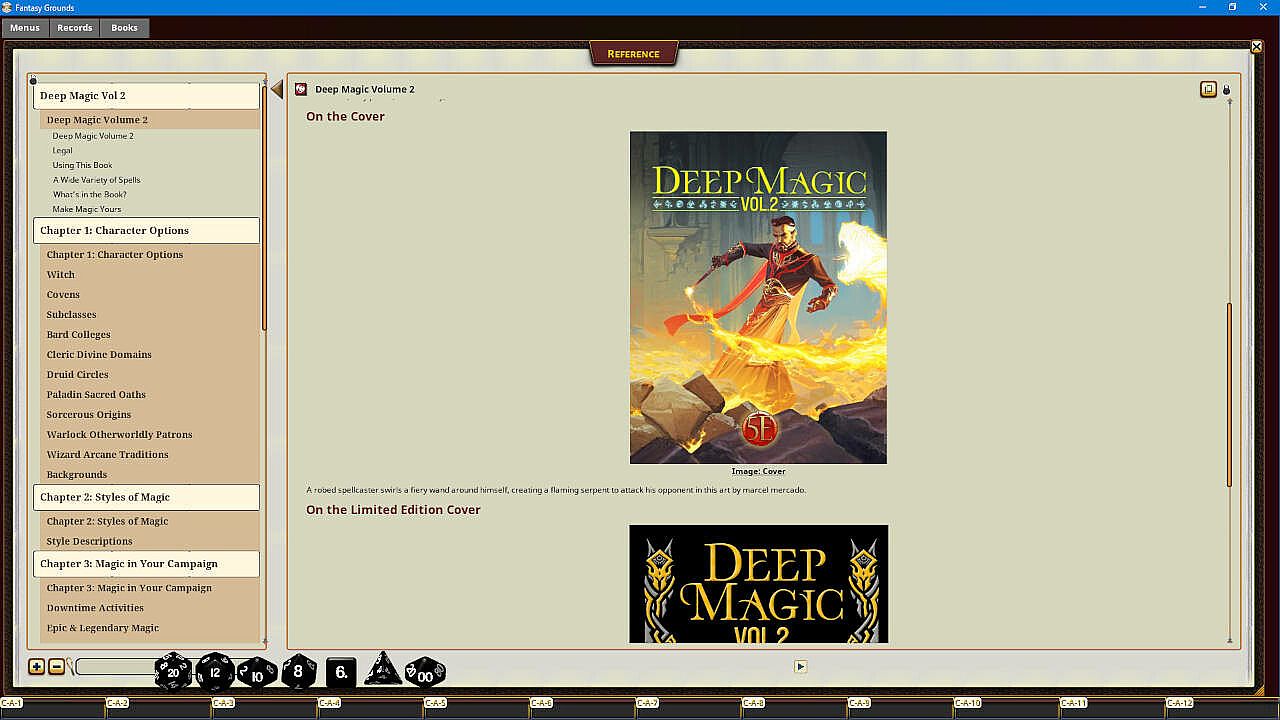Click the dice modifier field
The width and height of the screenshot is (1280, 720).
pos(116,667)
